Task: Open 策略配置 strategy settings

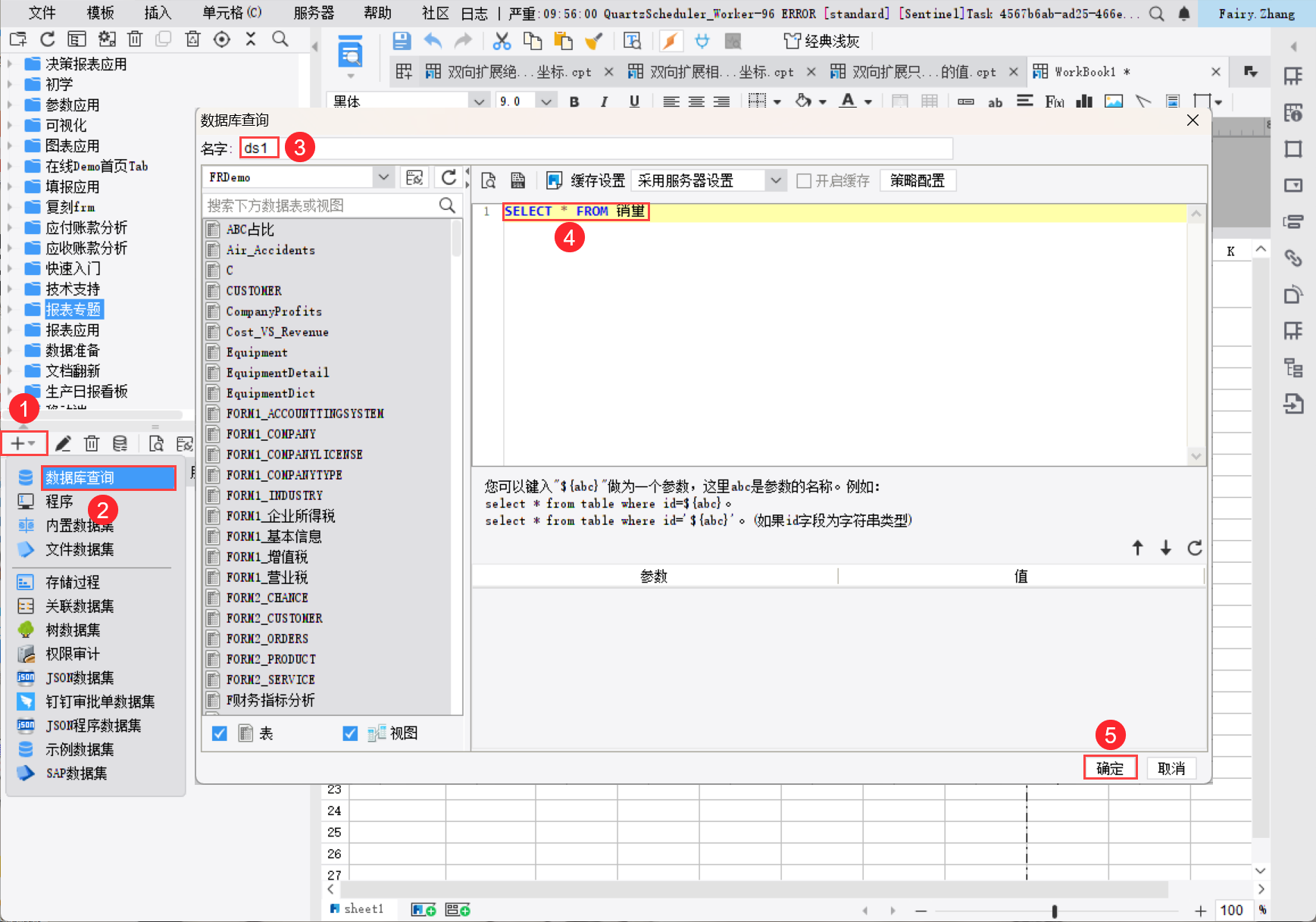Action: pyautogui.click(x=917, y=180)
